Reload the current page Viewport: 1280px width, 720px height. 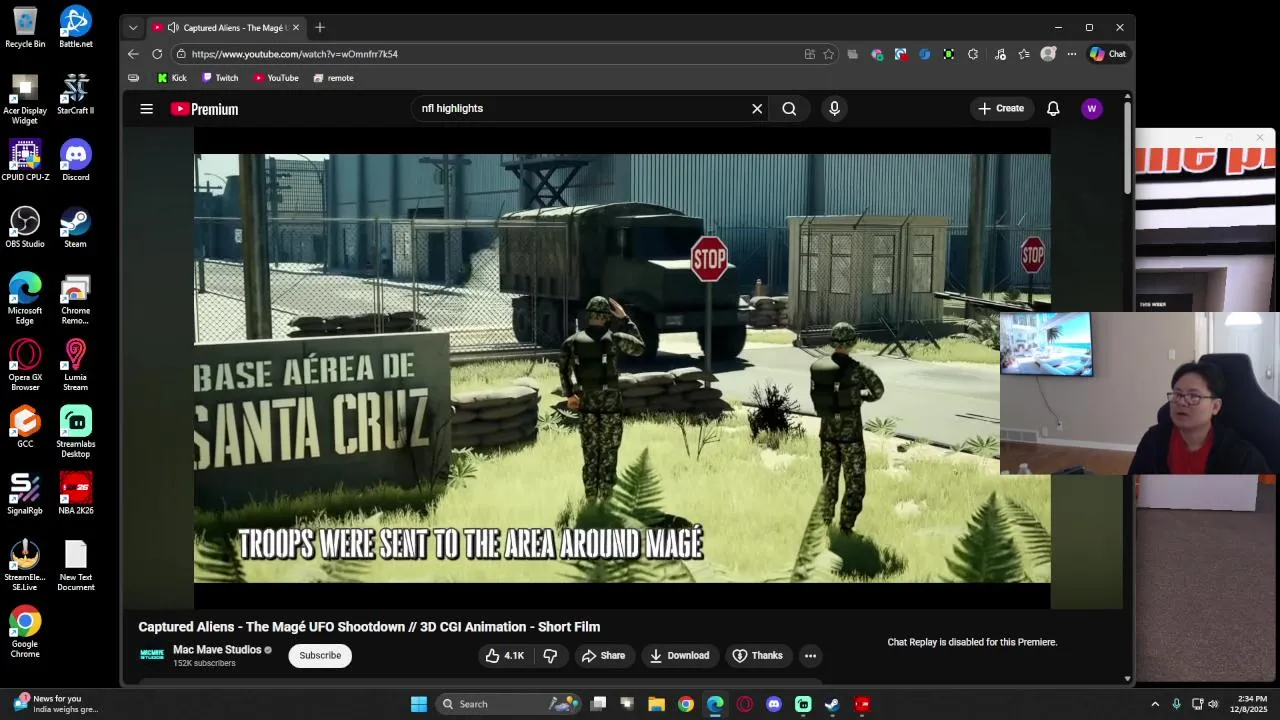click(157, 54)
